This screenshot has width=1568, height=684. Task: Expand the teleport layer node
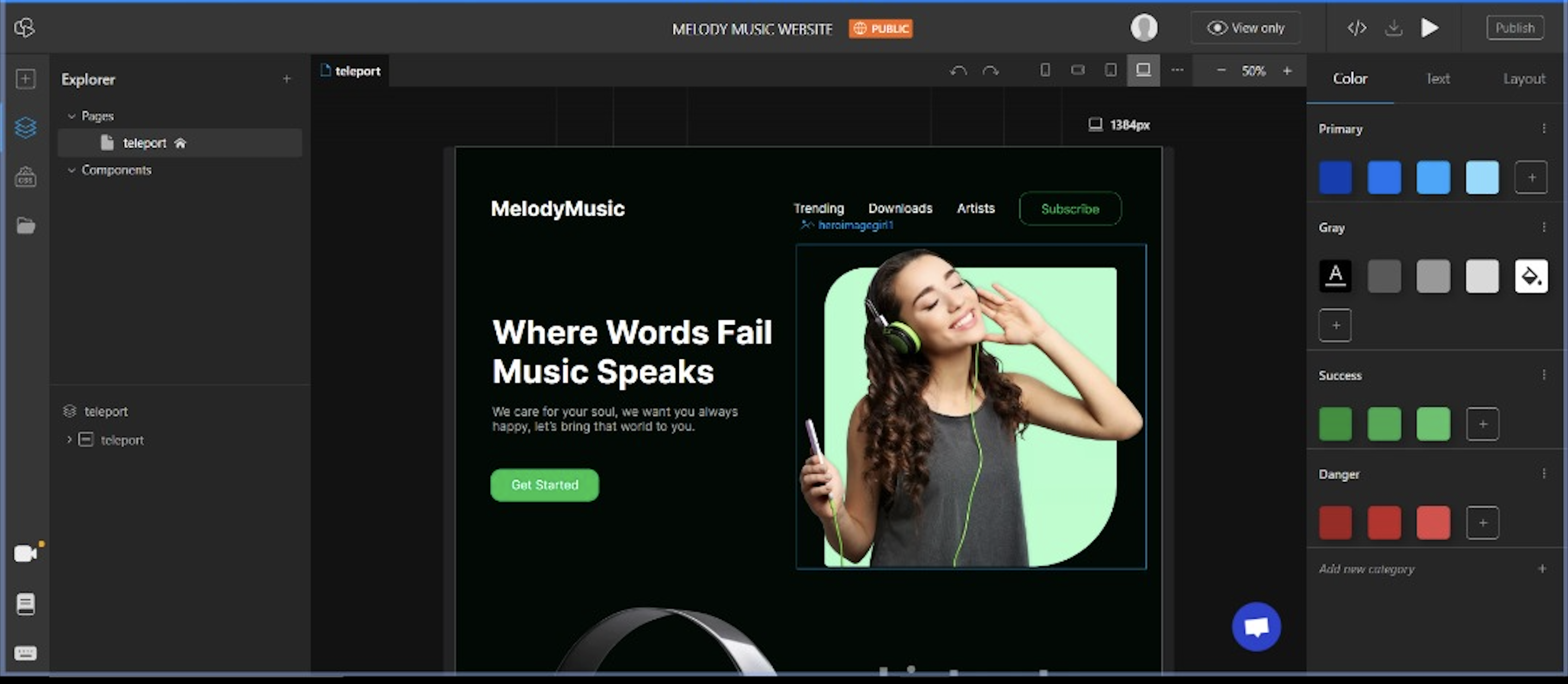pyautogui.click(x=69, y=439)
